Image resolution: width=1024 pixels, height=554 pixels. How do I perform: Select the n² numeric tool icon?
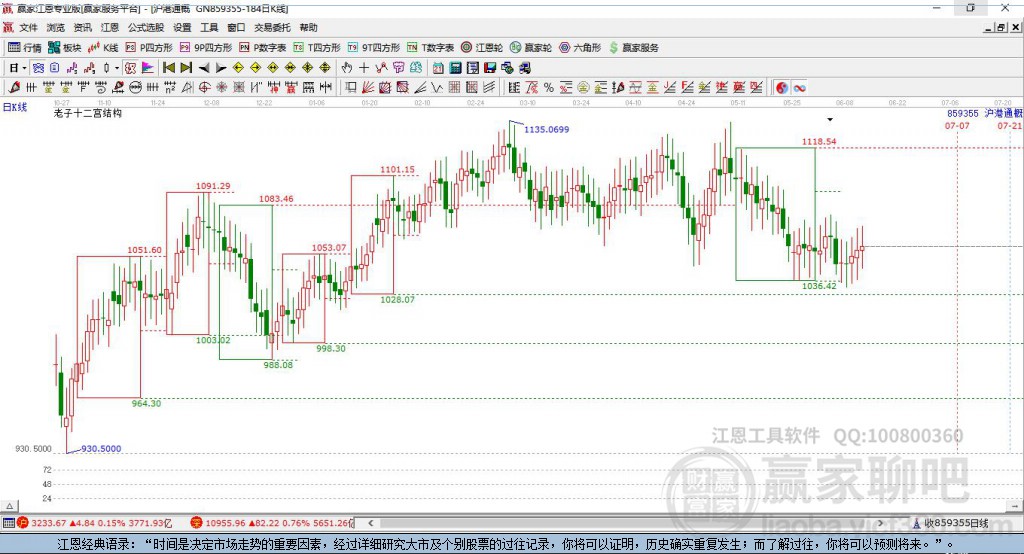[170, 87]
